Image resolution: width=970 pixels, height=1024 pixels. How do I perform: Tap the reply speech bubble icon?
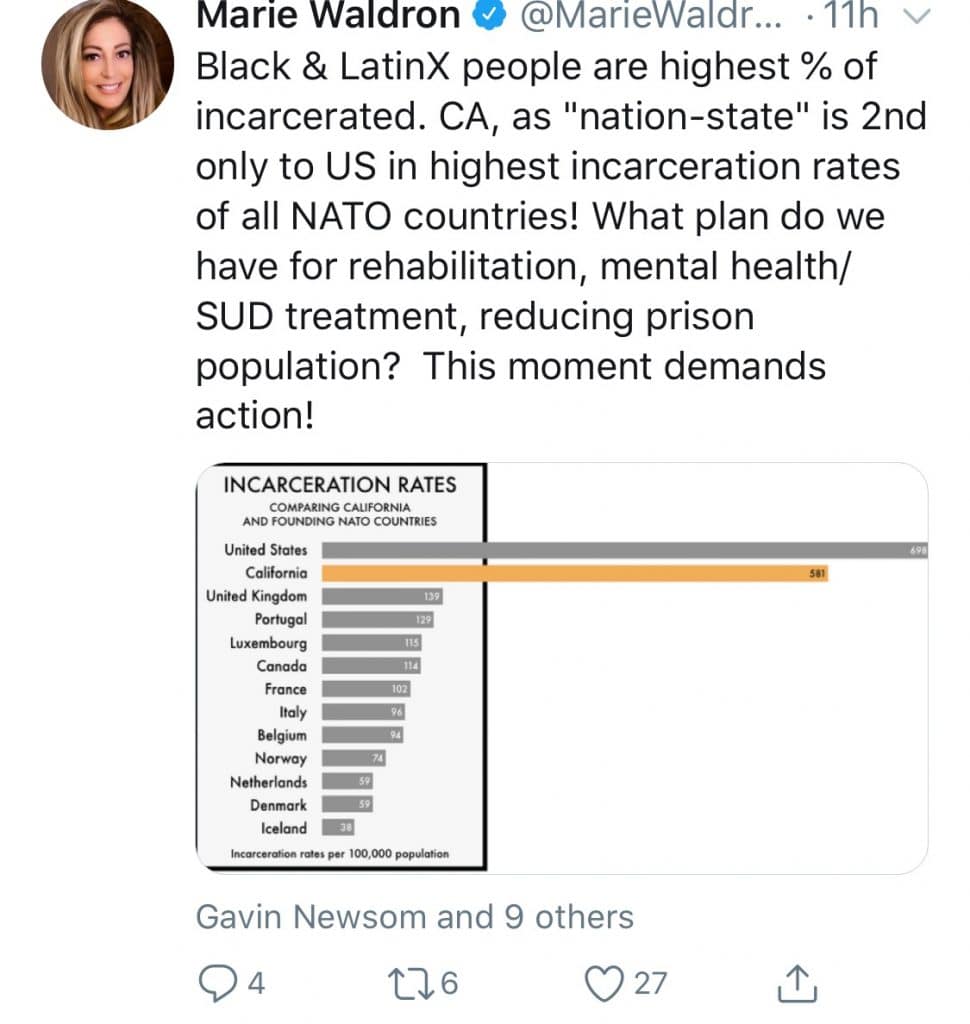click(x=215, y=984)
